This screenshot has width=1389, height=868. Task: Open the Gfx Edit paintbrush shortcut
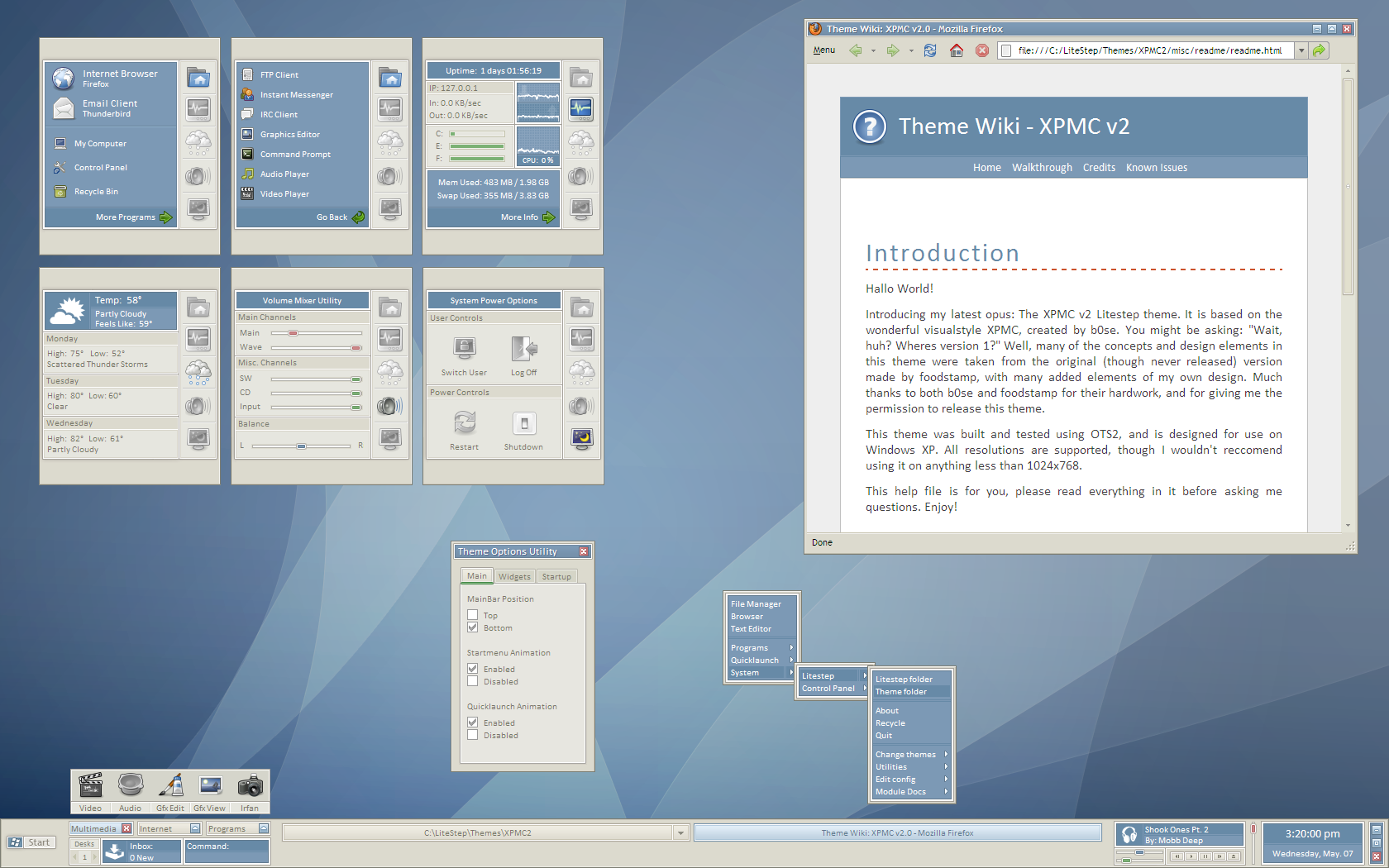click(x=170, y=785)
